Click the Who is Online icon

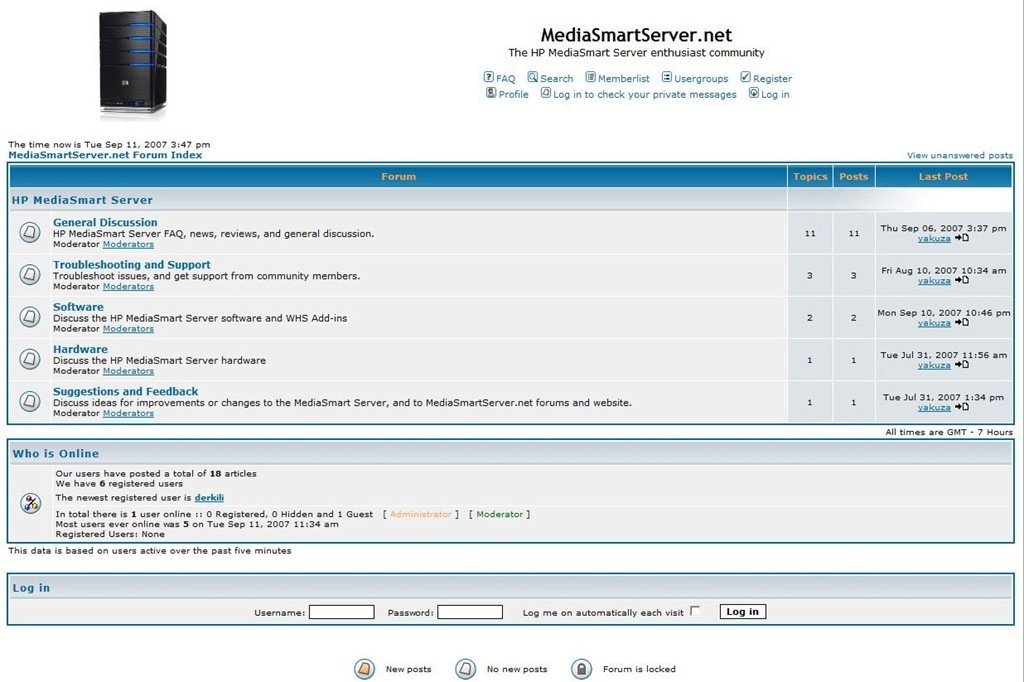[31, 503]
